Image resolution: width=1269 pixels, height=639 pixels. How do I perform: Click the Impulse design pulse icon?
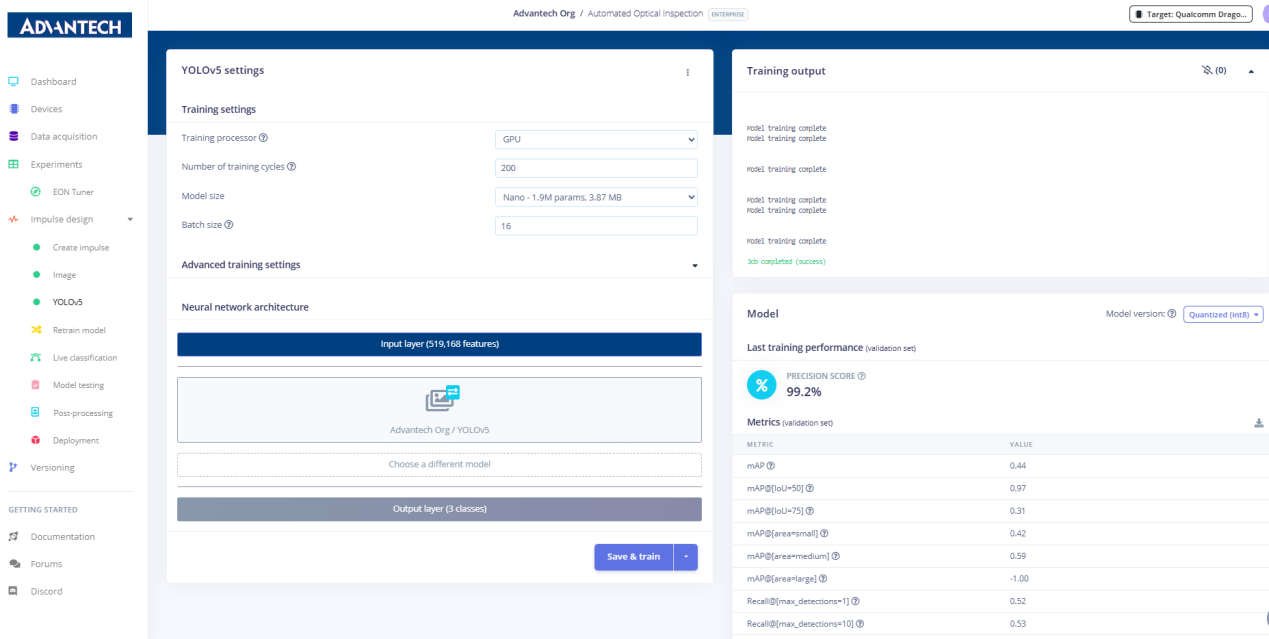point(13,219)
